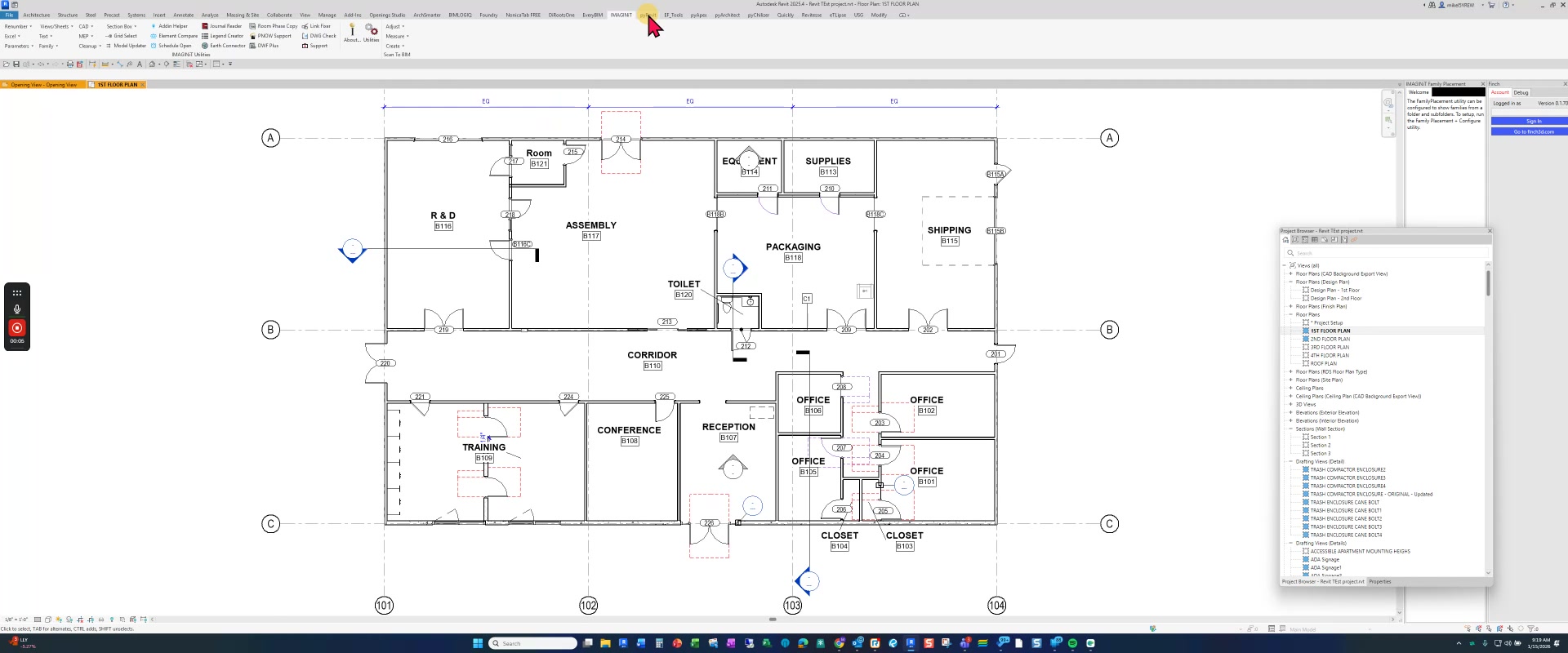Switch to Opening View tab
Image resolution: width=1568 pixels, height=653 pixels.
click(42, 85)
